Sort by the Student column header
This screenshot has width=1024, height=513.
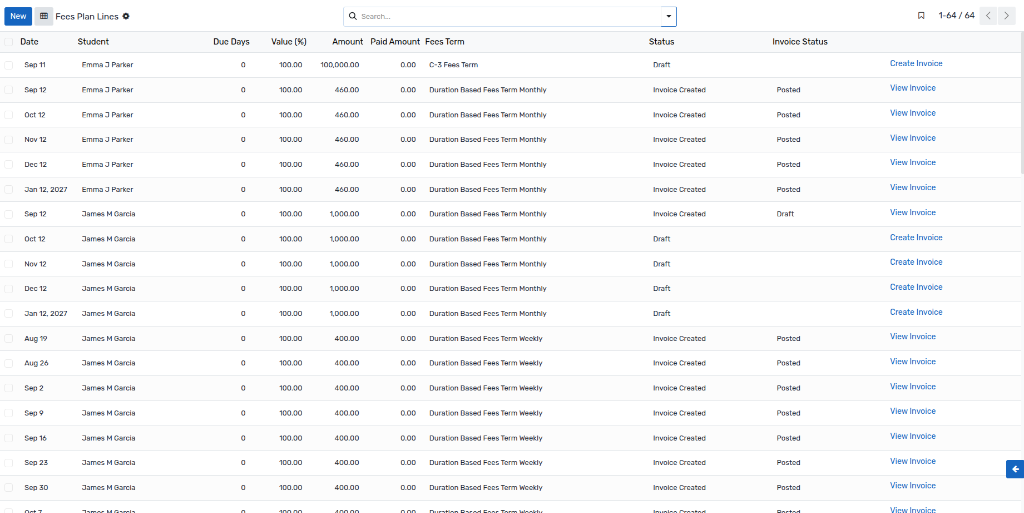[93, 42]
